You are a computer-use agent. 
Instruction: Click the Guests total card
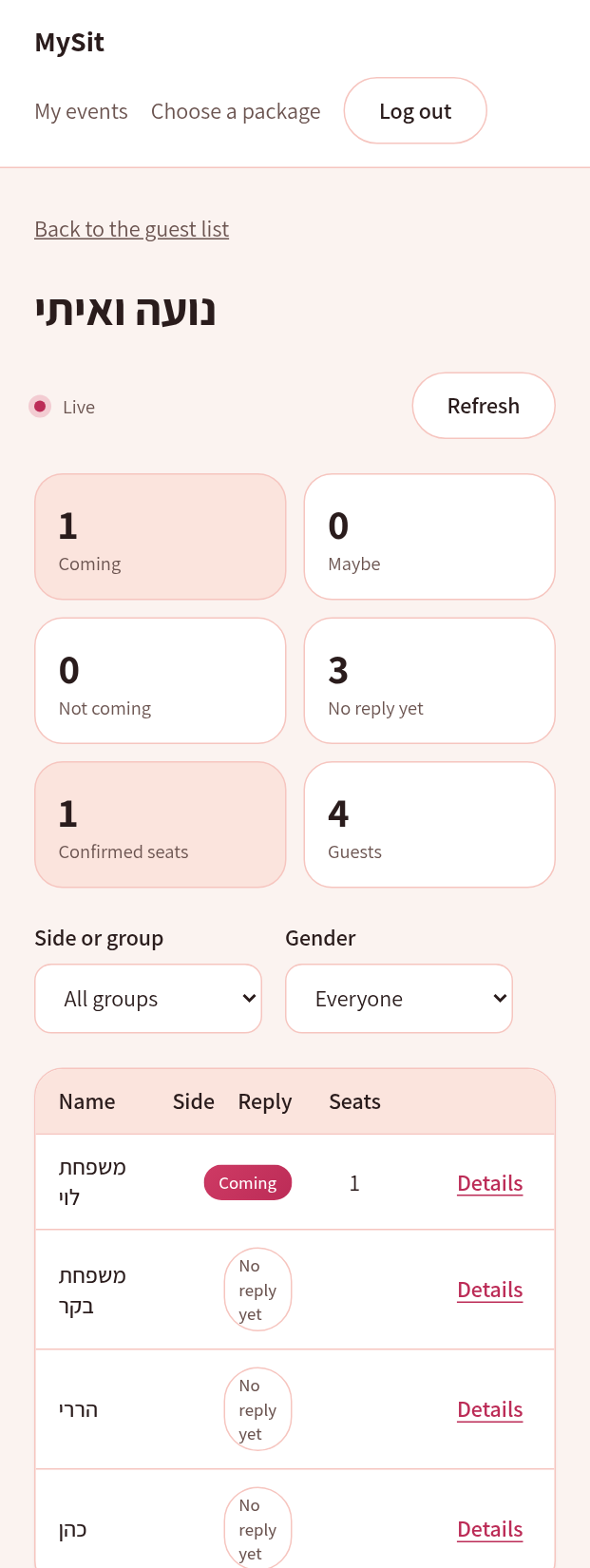[429, 825]
